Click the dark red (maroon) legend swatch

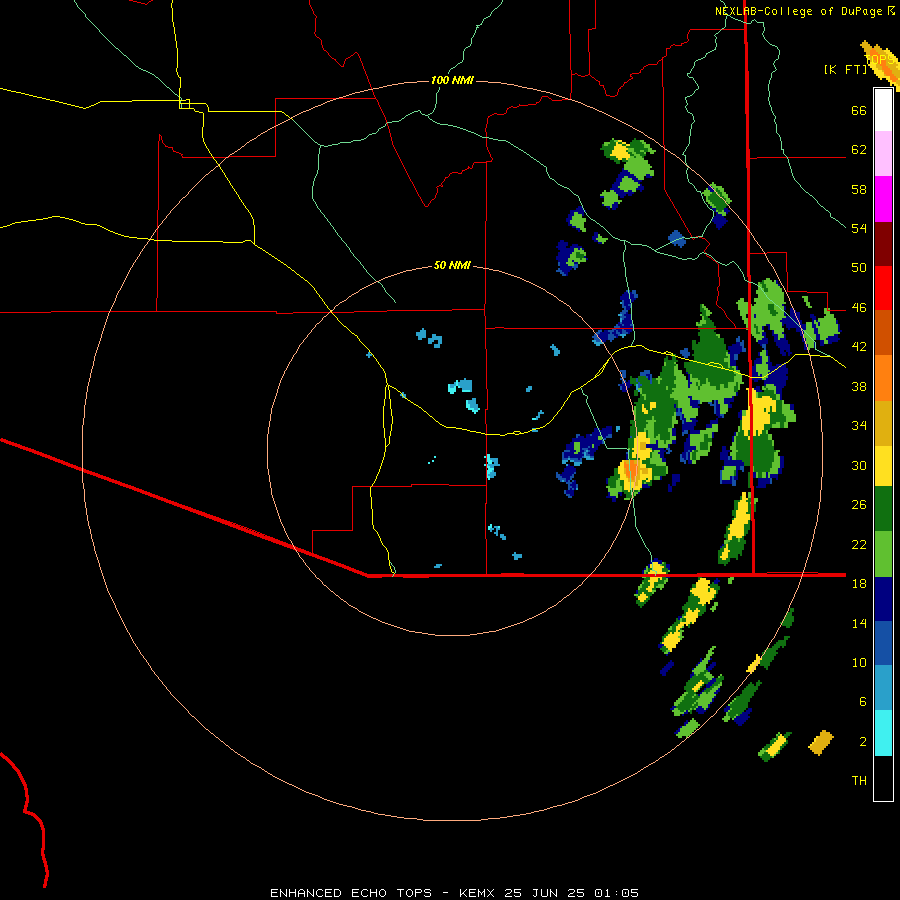pyautogui.click(x=883, y=244)
